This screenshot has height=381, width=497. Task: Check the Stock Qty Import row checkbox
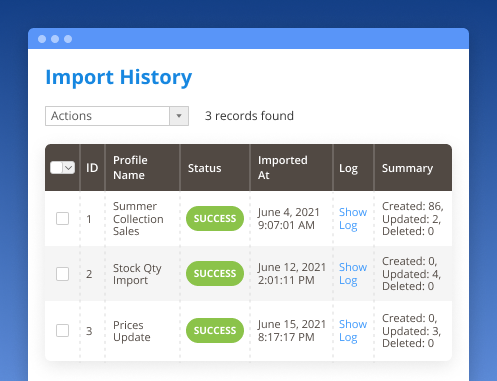(62, 274)
